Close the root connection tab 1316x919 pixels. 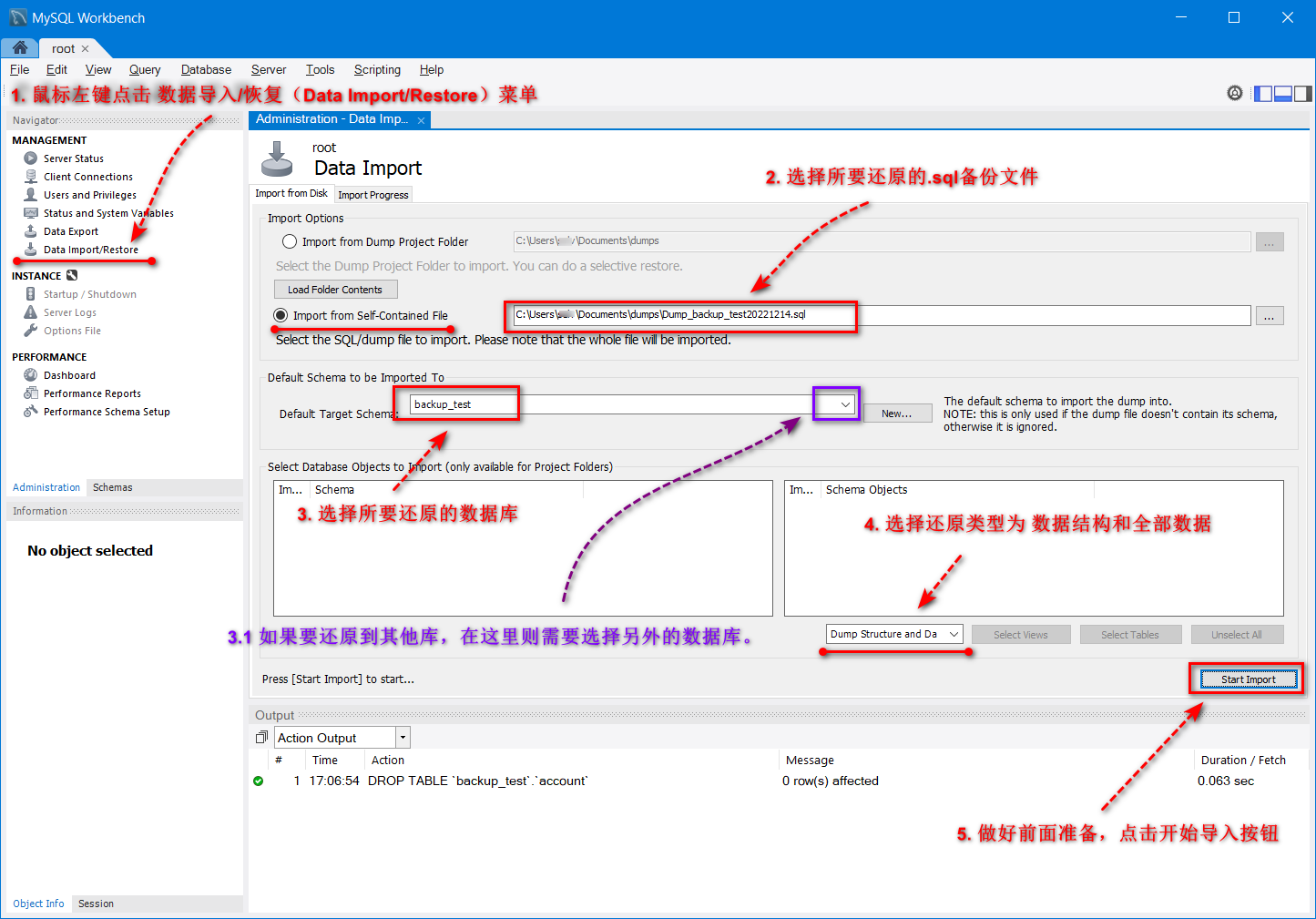pos(86,49)
